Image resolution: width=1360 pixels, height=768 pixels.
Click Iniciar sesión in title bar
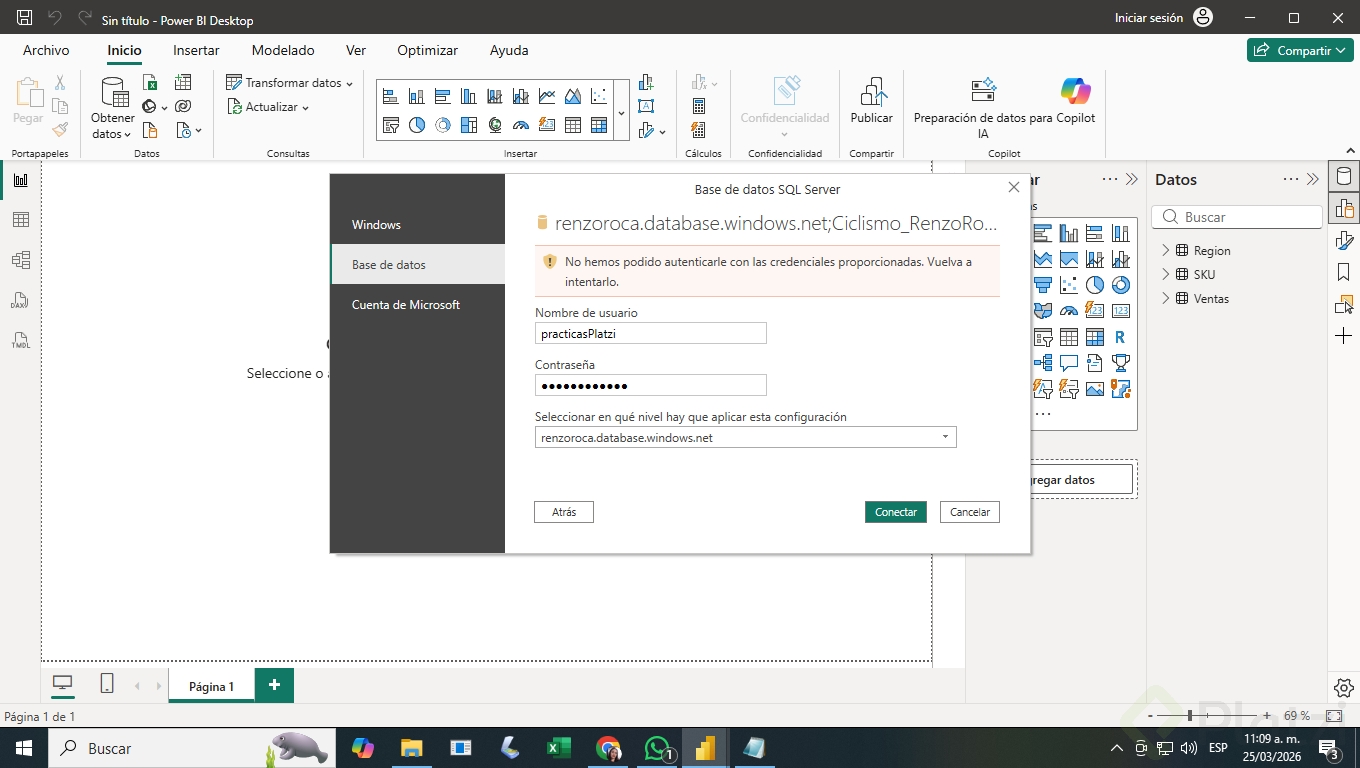coord(1164,18)
